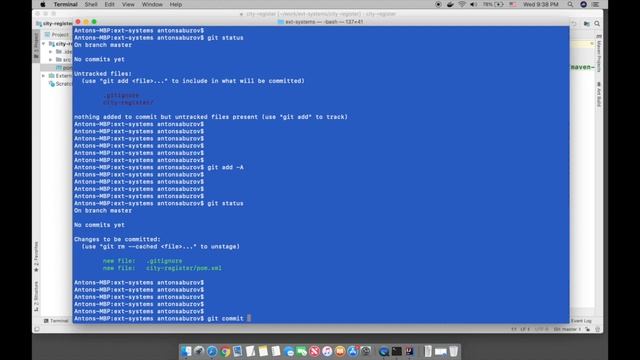This screenshot has width=640, height=360.
Task: Open the View menu
Action: (128, 4)
